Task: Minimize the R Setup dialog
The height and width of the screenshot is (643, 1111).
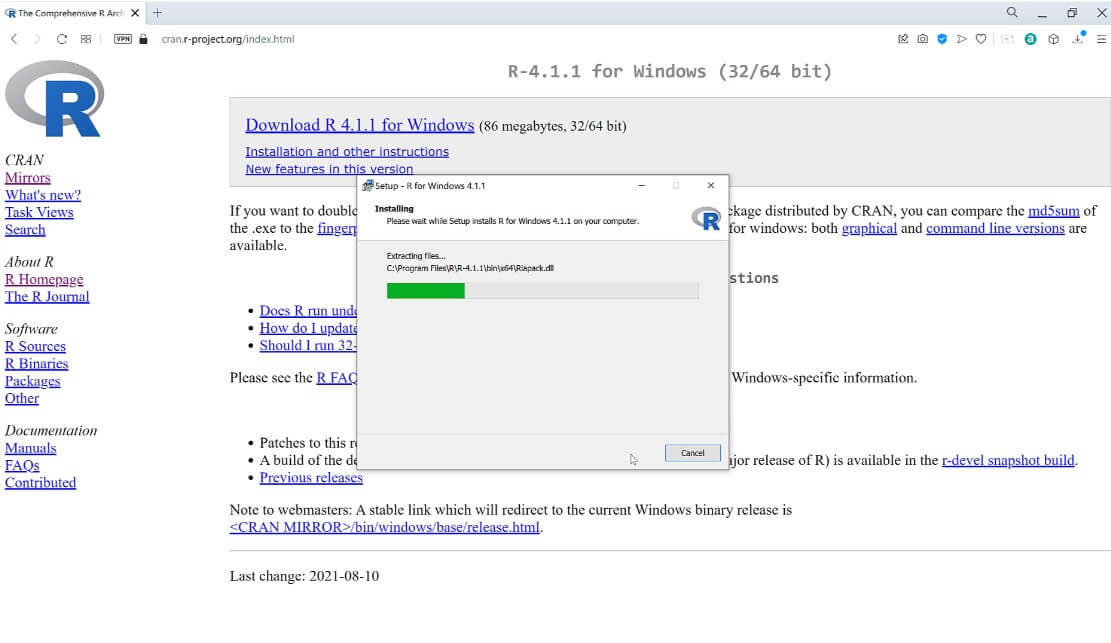Action: tap(641, 186)
